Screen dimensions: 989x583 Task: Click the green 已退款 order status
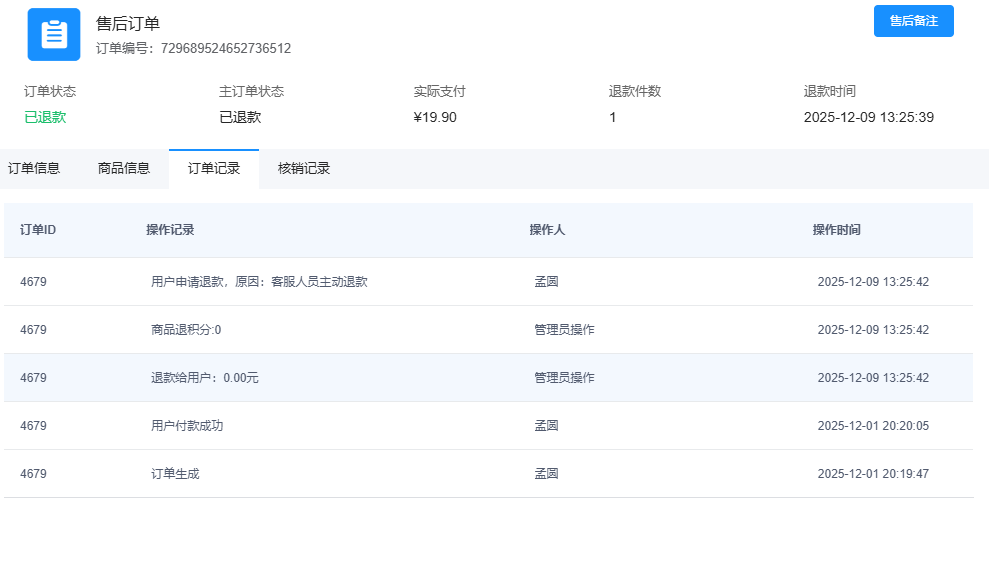(45, 117)
